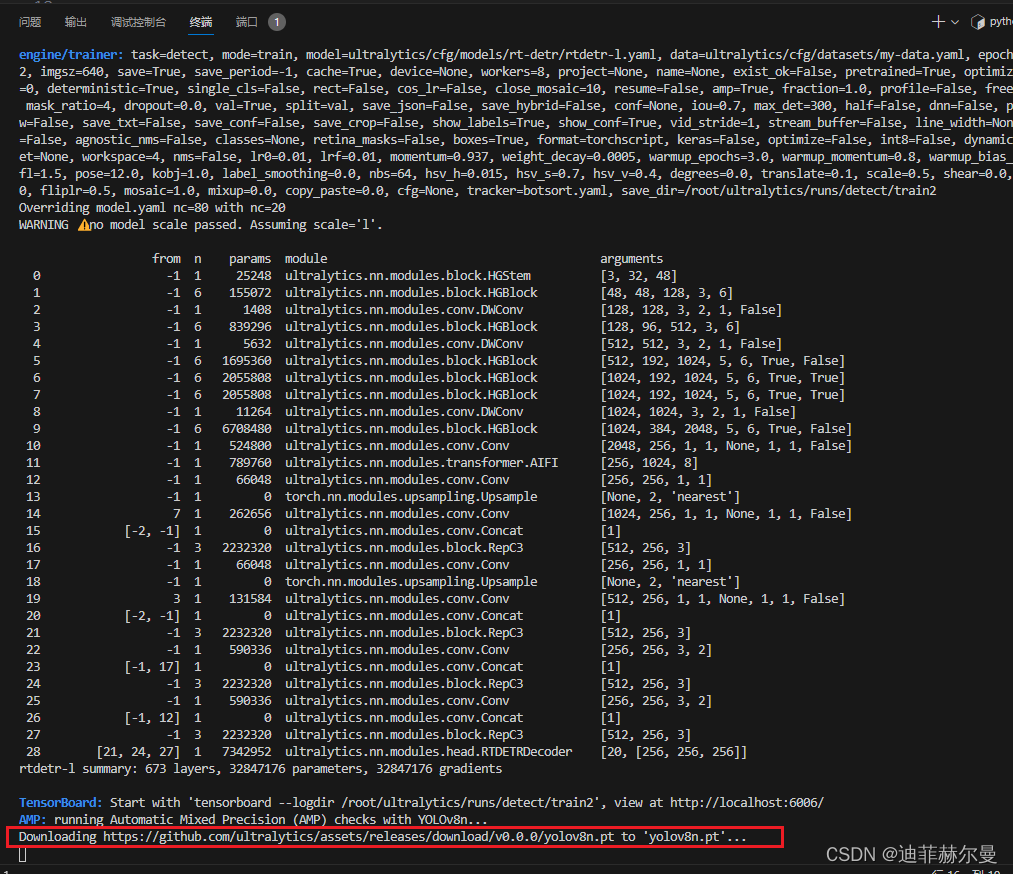Viewport: 1013px width, 874px height.
Task: Click the 'TensorBoard:' label
Action: pos(61,802)
